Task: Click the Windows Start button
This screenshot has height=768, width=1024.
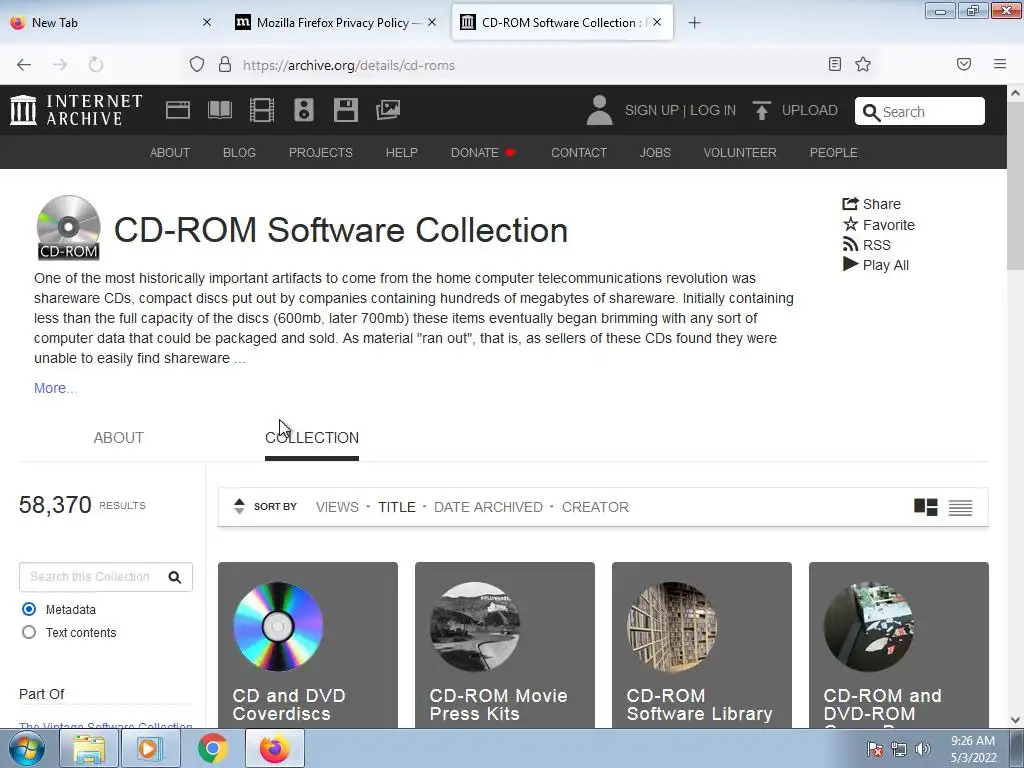Action: click(27, 748)
